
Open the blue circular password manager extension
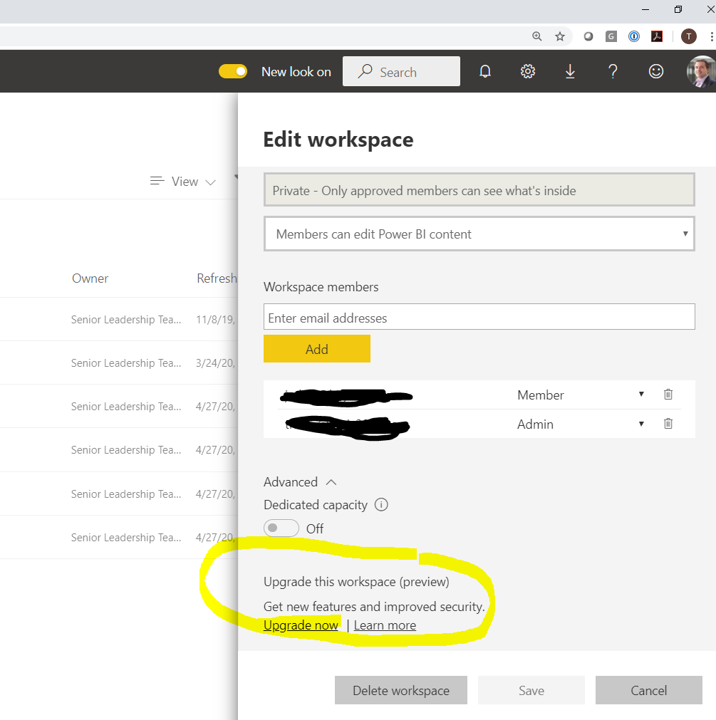(x=634, y=36)
